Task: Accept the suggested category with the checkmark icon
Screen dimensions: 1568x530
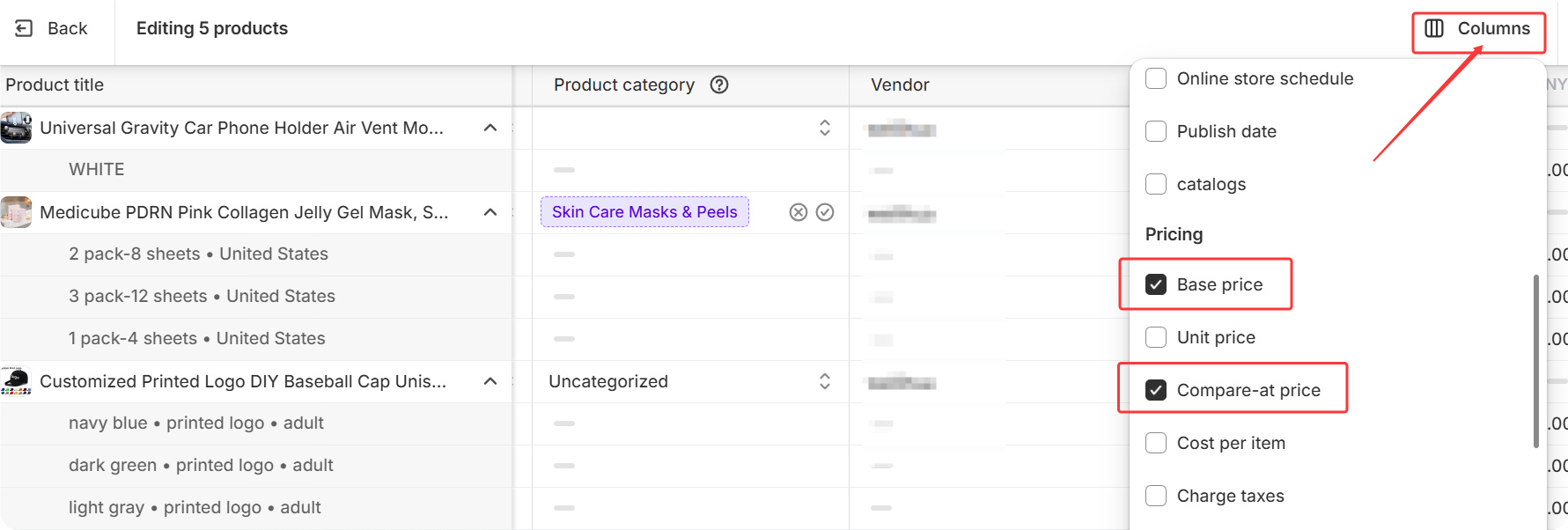Action: click(825, 212)
